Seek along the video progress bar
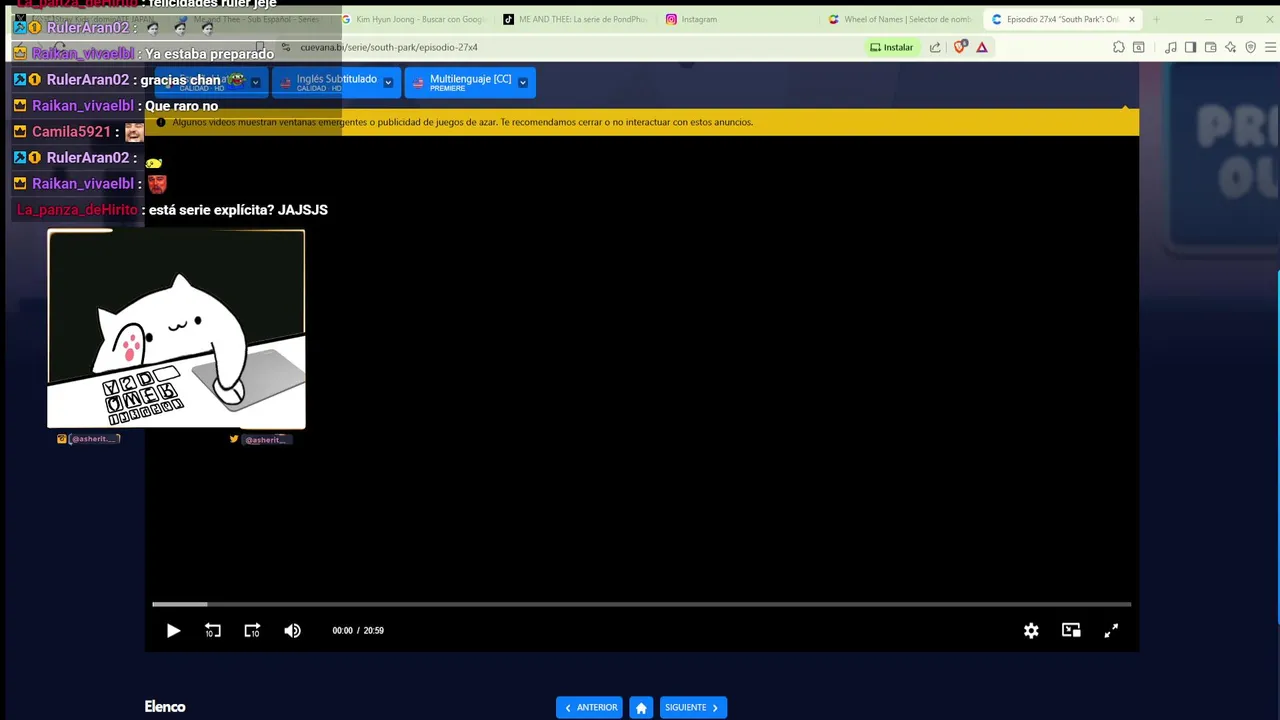Screen dimensions: 1280x720 pyautogui.click(x=641, y=604)
